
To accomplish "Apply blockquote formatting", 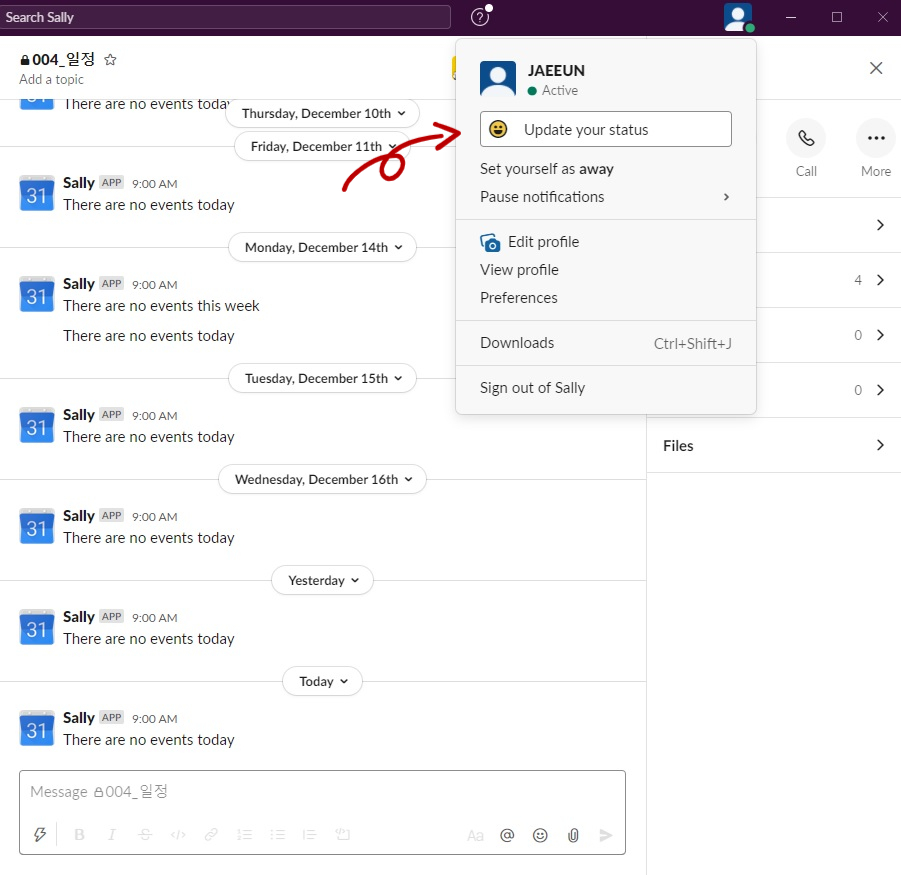I will point(310,835).
